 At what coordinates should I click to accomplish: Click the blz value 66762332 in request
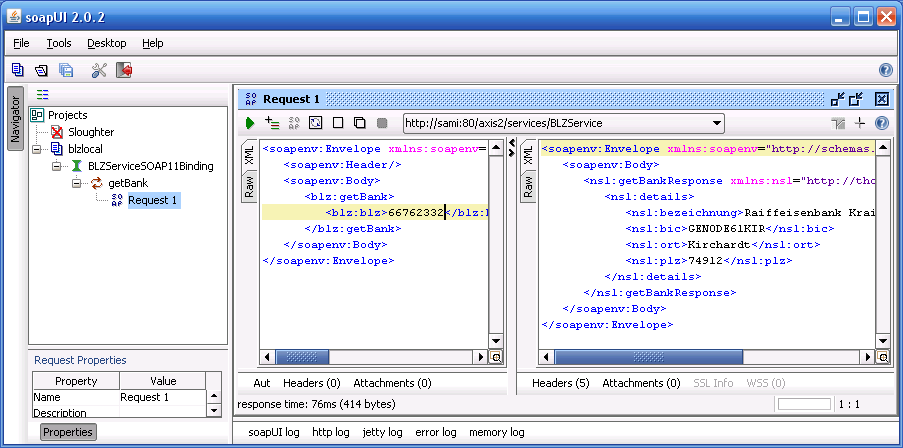(x=416, y=212)
